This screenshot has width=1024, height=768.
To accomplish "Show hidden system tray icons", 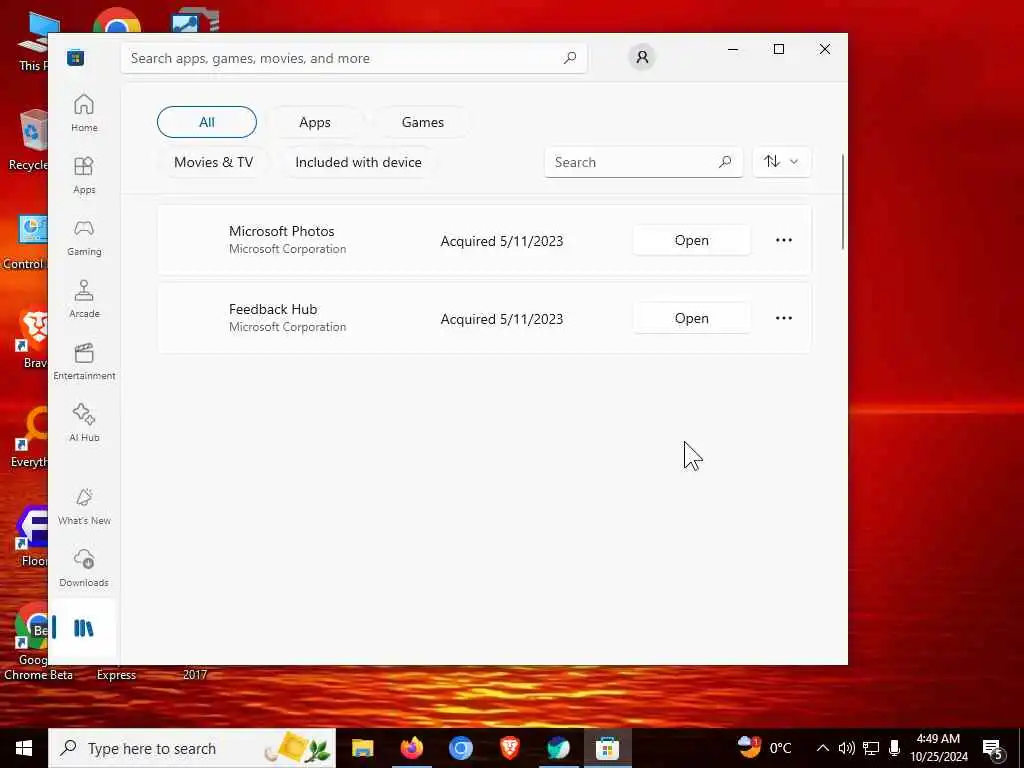I will click(823, 748).
